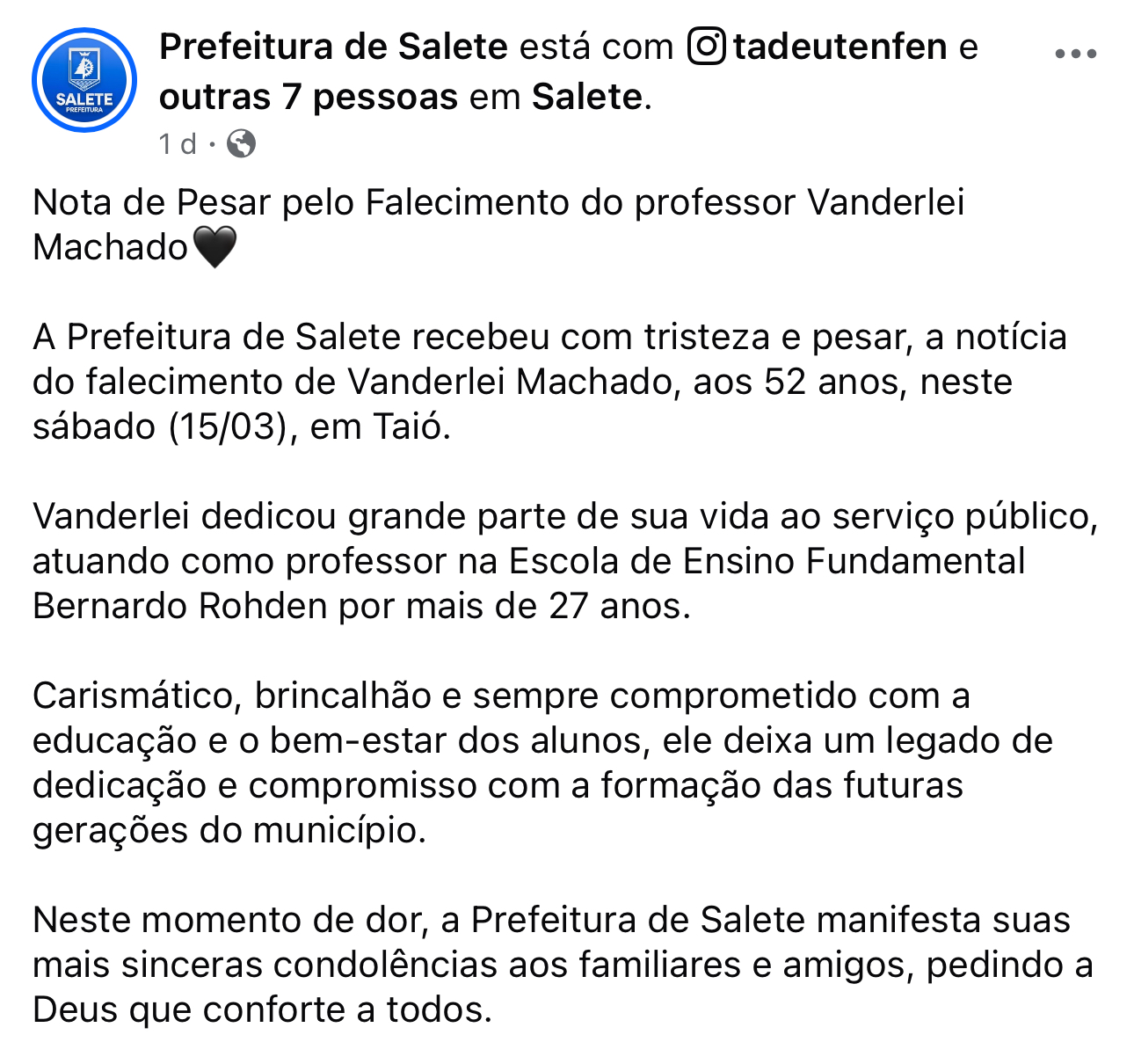Click the globe public privacy icon

click(x=241, y=143)
